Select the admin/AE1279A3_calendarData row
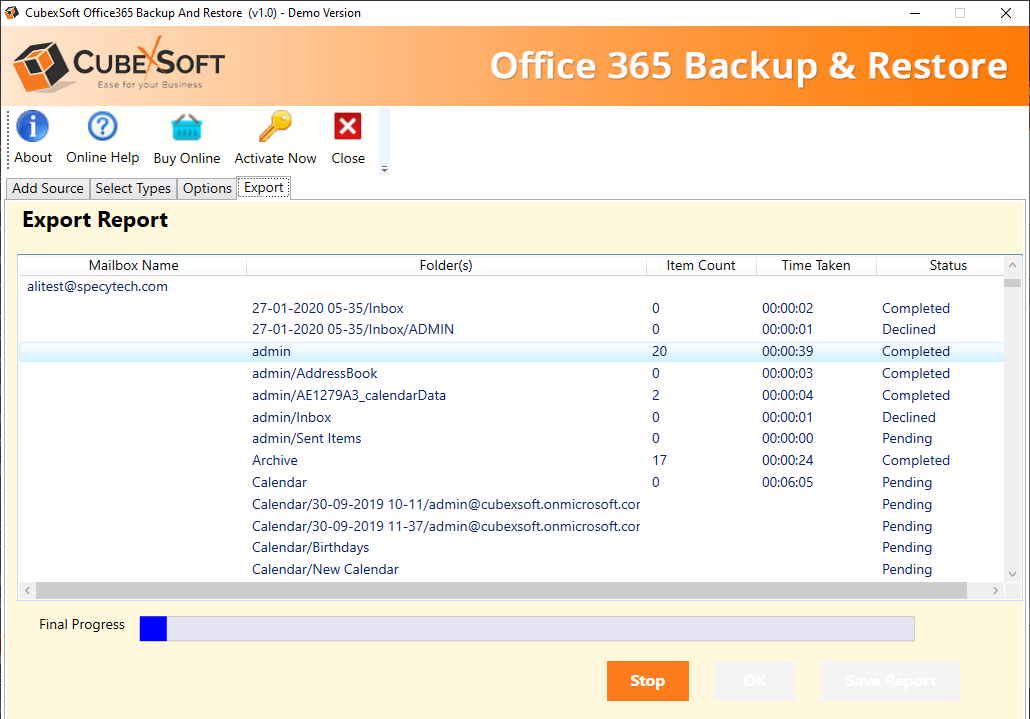 pos(511,395)
